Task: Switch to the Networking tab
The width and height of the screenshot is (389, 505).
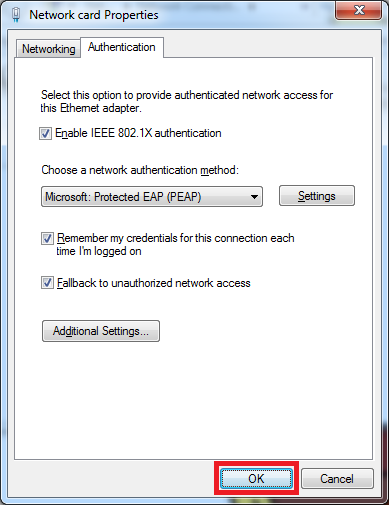Action: [48, 49]
